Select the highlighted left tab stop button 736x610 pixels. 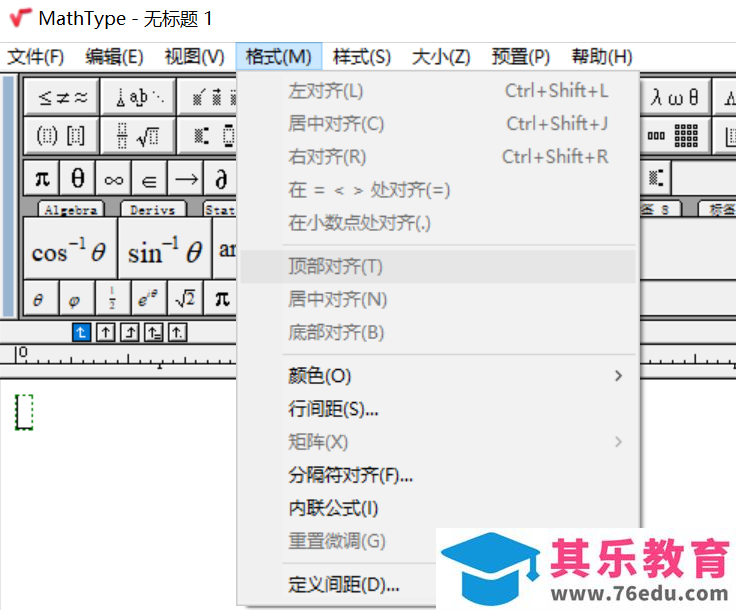click(82, 333)
